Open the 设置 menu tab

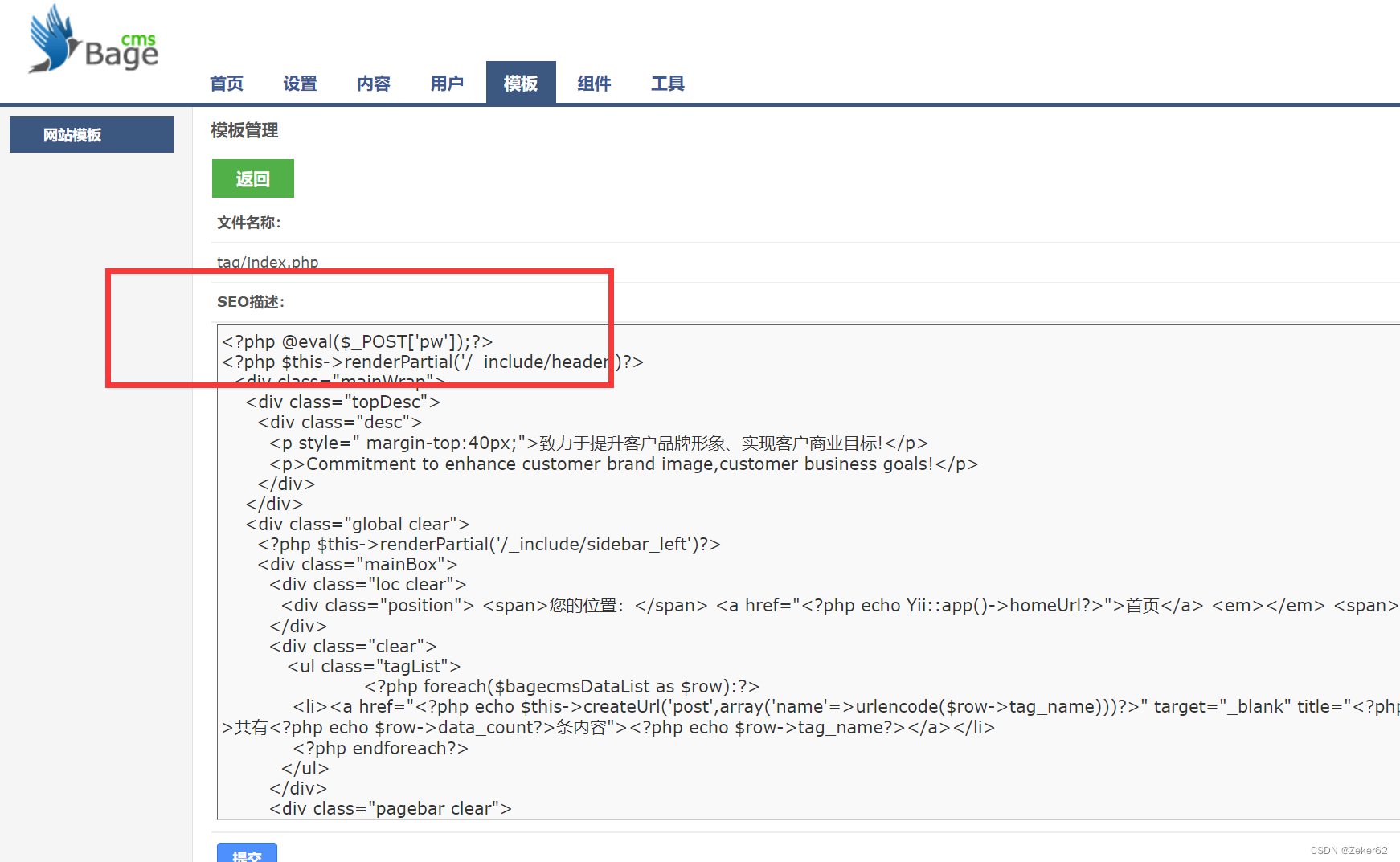tap(300, 83)
